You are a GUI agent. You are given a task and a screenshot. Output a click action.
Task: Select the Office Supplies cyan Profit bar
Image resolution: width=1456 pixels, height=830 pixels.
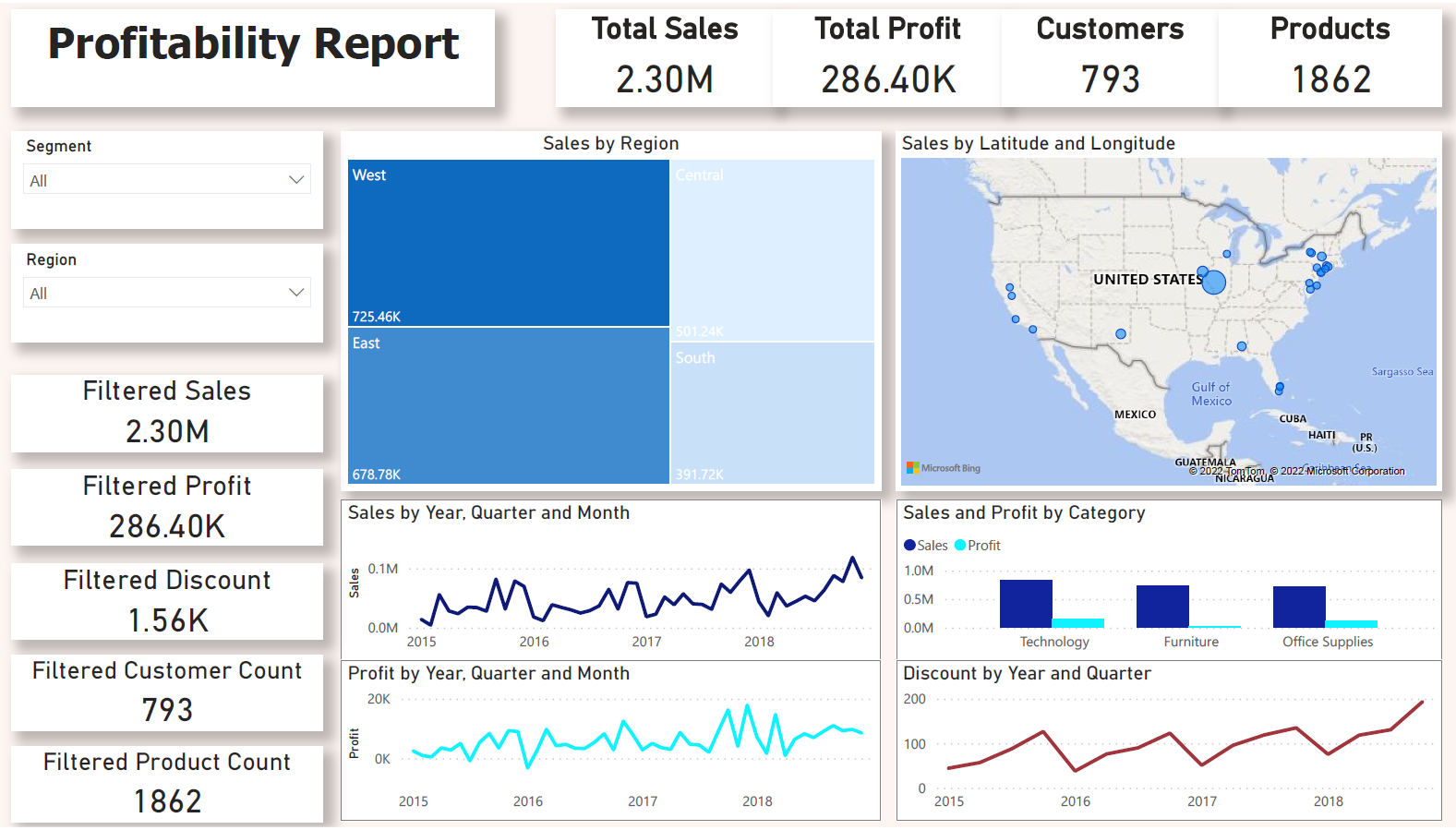pyautogui.click(x=1352, y=624)
